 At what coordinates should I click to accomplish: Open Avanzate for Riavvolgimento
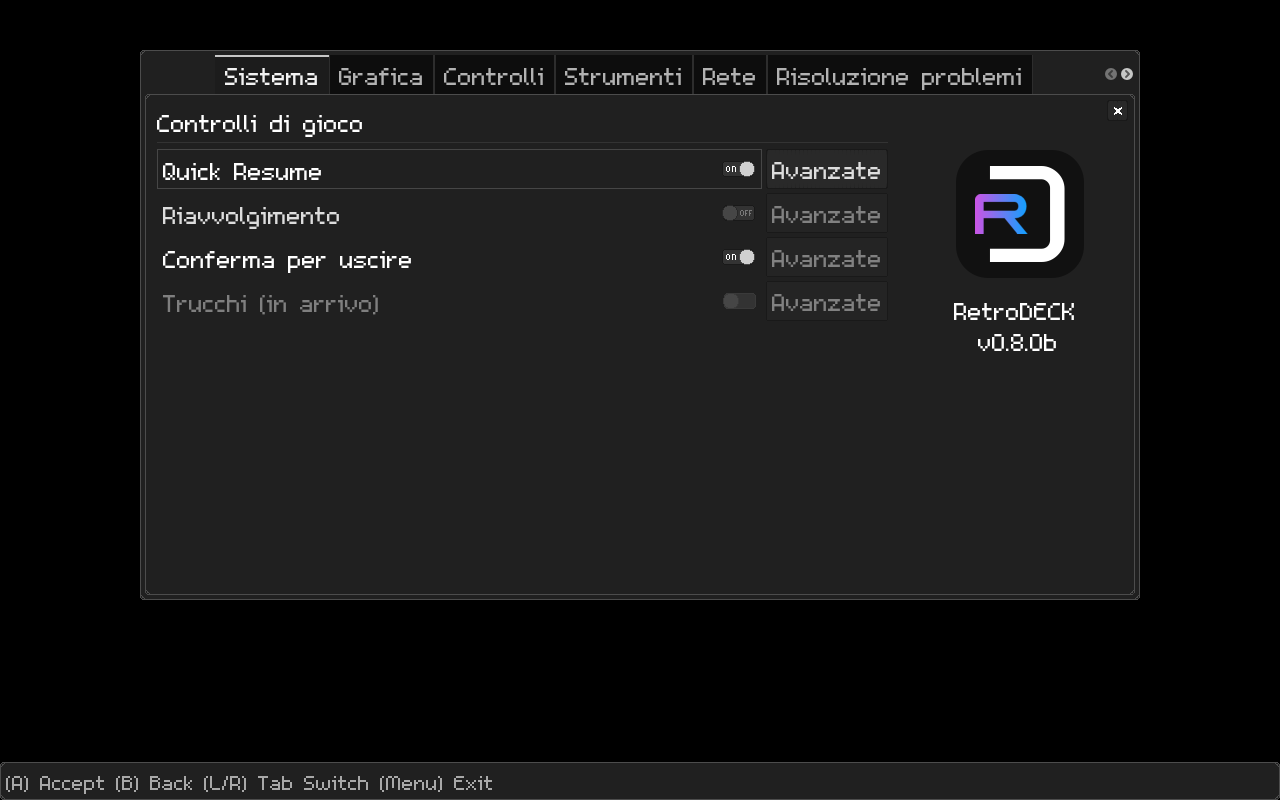(826, 214)
